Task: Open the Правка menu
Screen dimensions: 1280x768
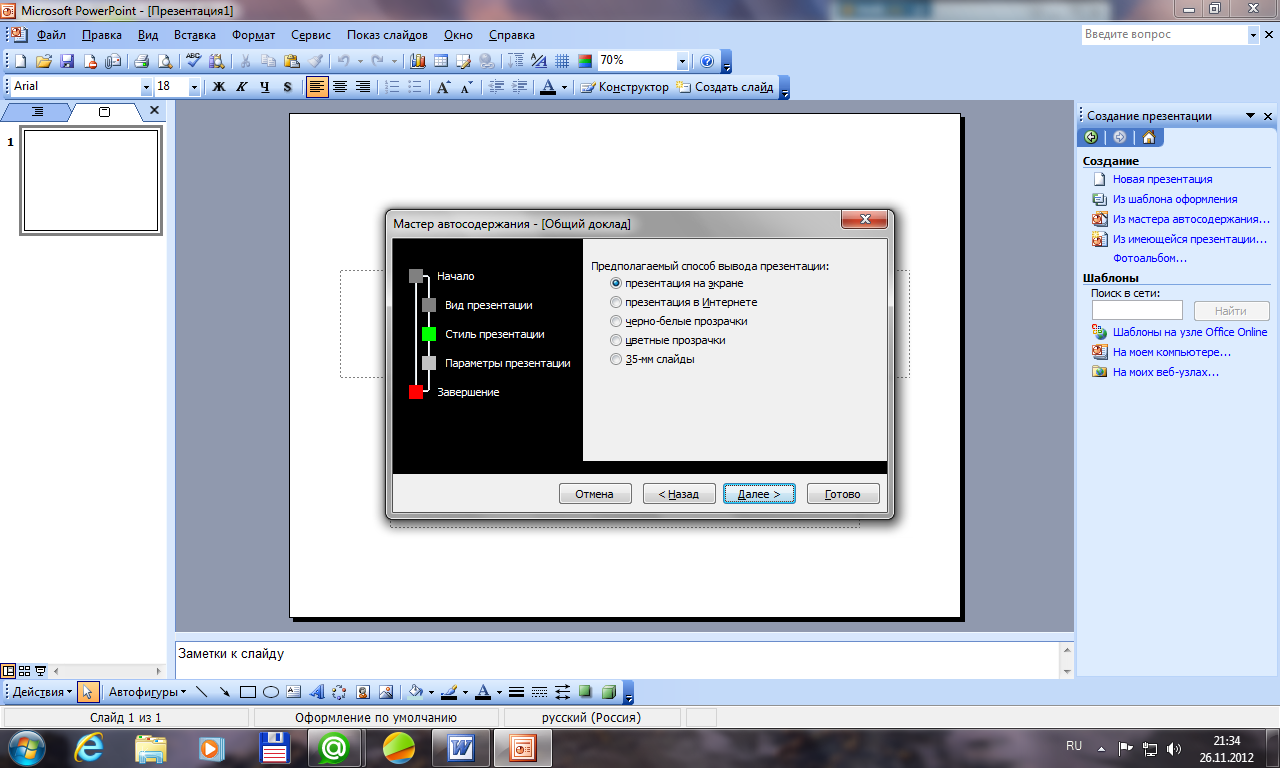Action: 102,34
